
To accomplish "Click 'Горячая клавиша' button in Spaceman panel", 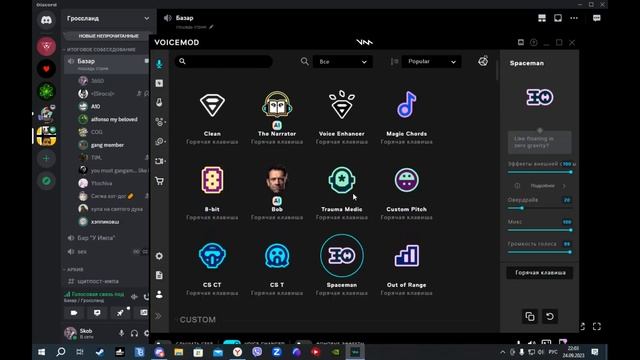I will click(540, 273).
